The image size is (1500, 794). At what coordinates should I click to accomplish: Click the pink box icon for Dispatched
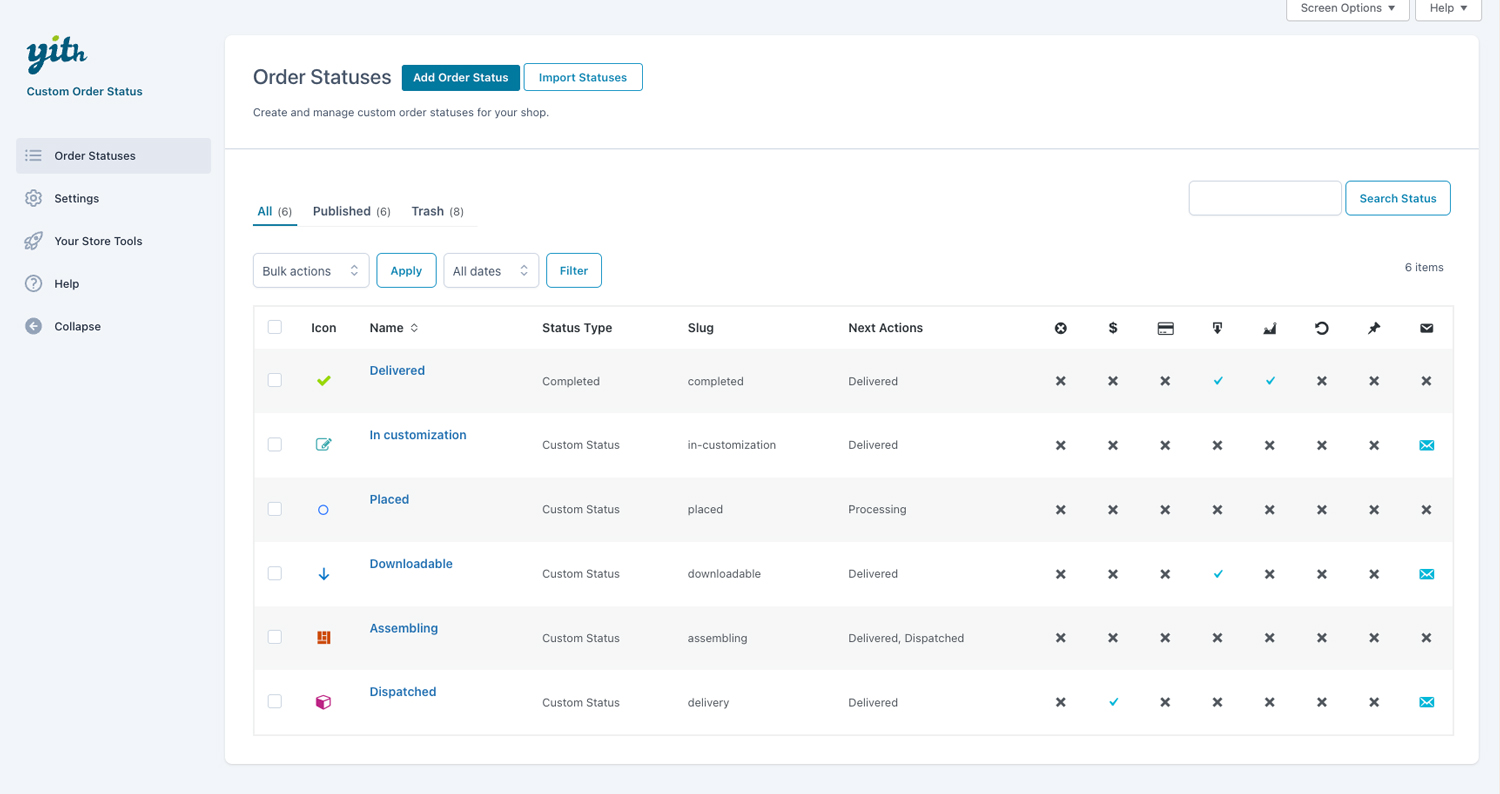click(323, 702)
